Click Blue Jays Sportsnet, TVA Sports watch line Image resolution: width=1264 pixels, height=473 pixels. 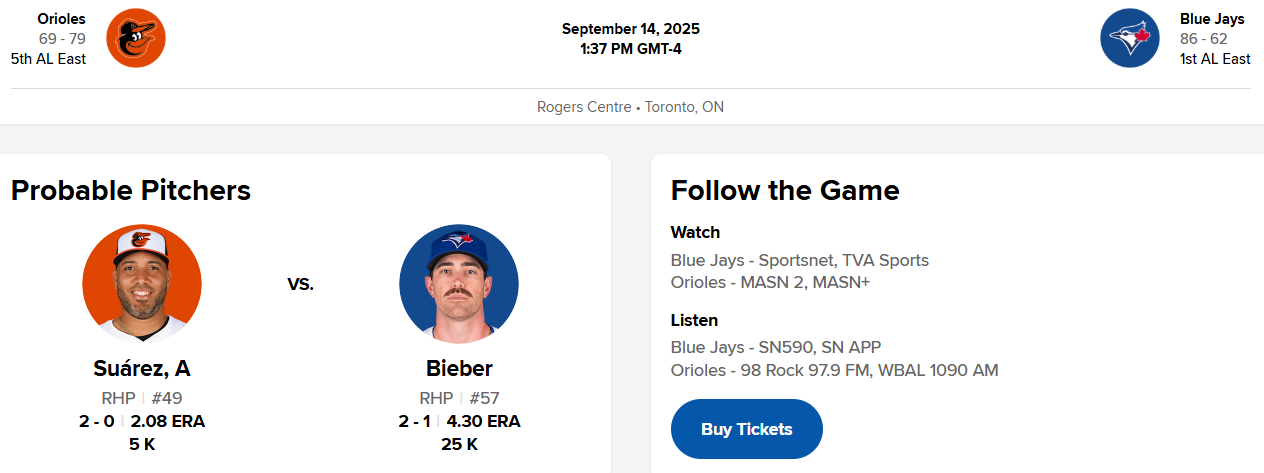point(799,261)
